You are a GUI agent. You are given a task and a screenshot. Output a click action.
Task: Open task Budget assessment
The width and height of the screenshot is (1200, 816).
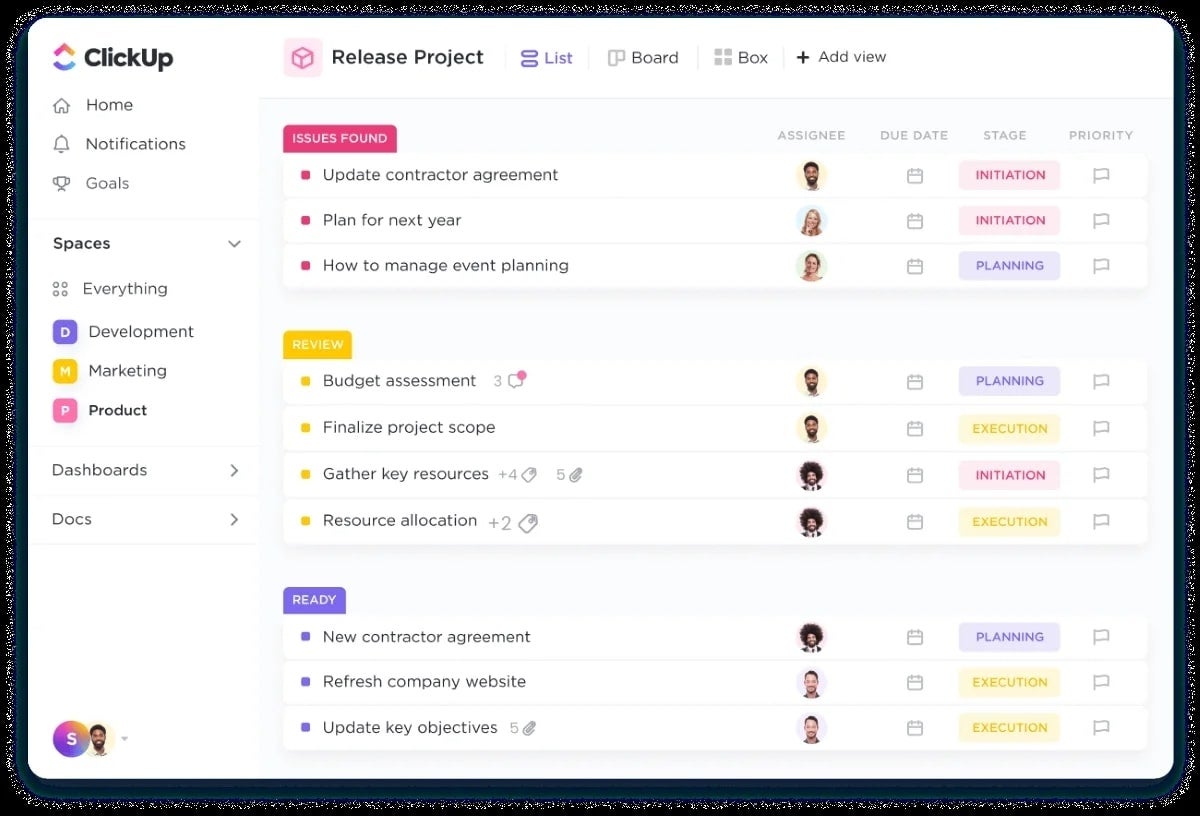point(399,381)
